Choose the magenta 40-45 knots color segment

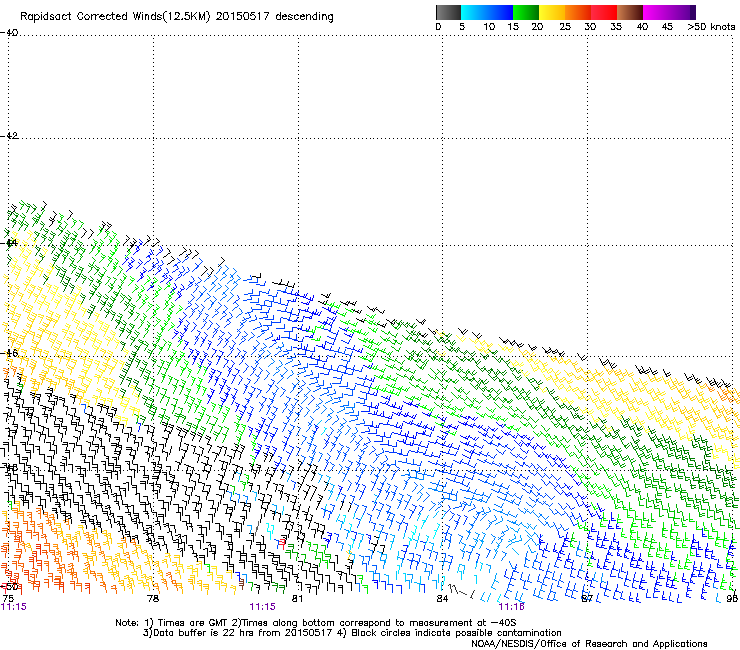(656, 12)
